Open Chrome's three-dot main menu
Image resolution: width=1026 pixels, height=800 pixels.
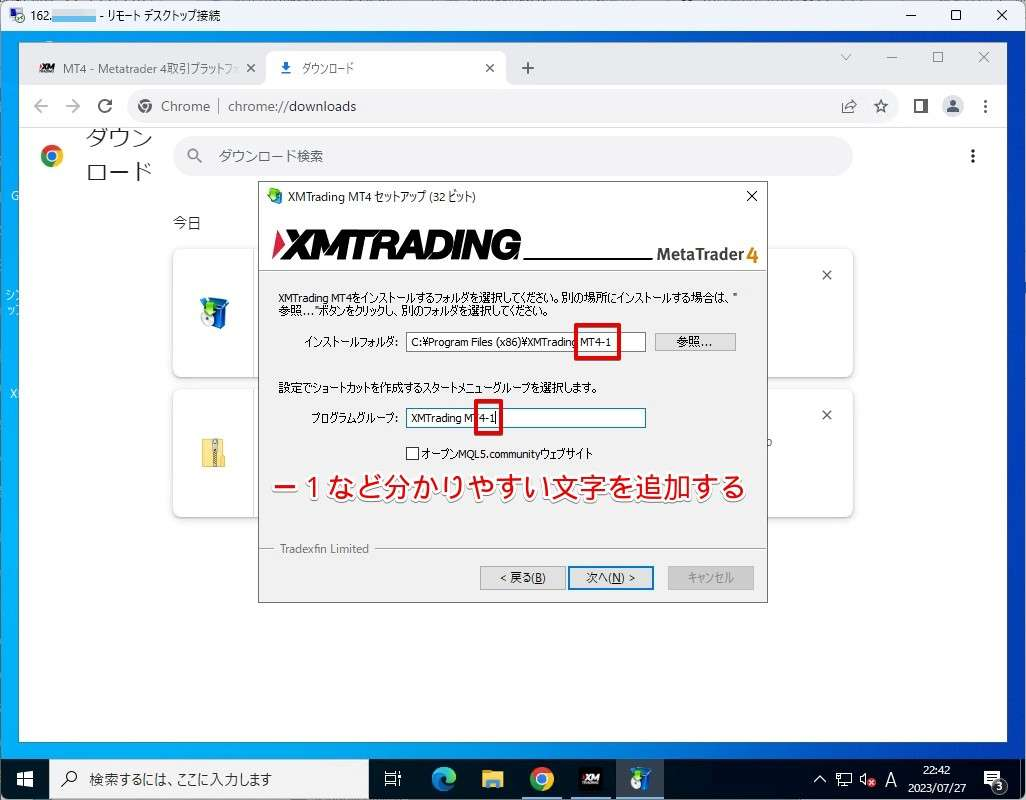[x=985, y=106]
